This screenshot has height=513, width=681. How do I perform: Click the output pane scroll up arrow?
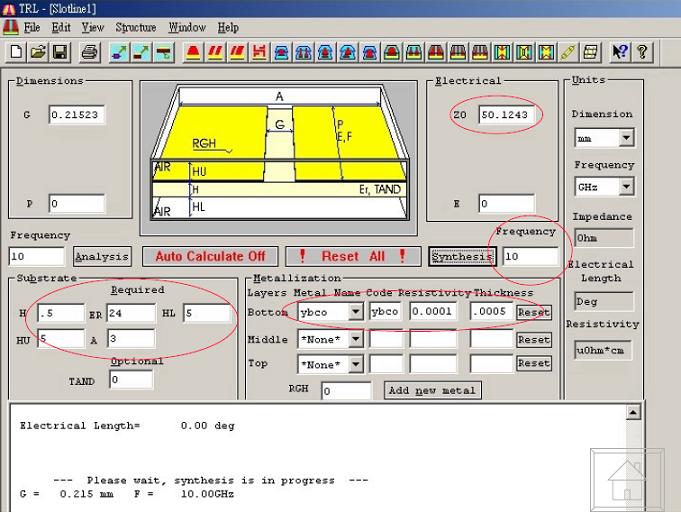633,412
